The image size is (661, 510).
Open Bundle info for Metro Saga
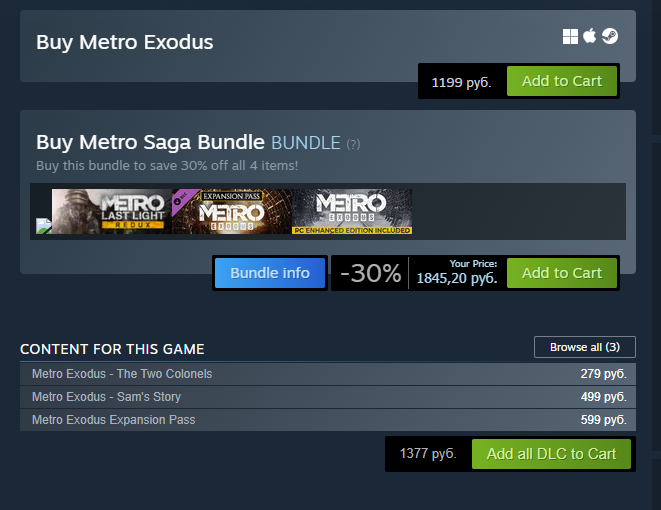tap(270, 273)
